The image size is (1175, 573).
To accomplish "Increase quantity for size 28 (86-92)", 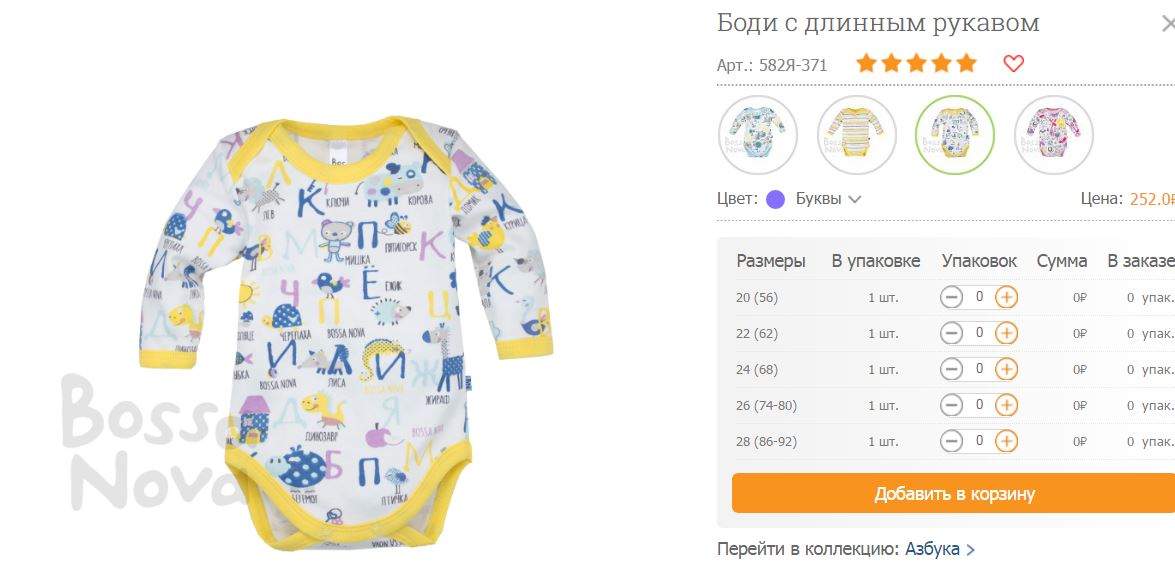I will point(1006,441).
